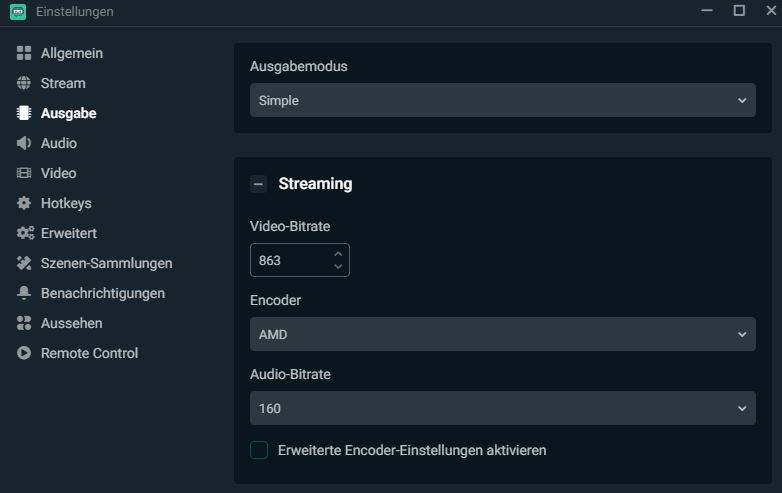Click the Benachrichtigungen bell icon

coord(24,293)
